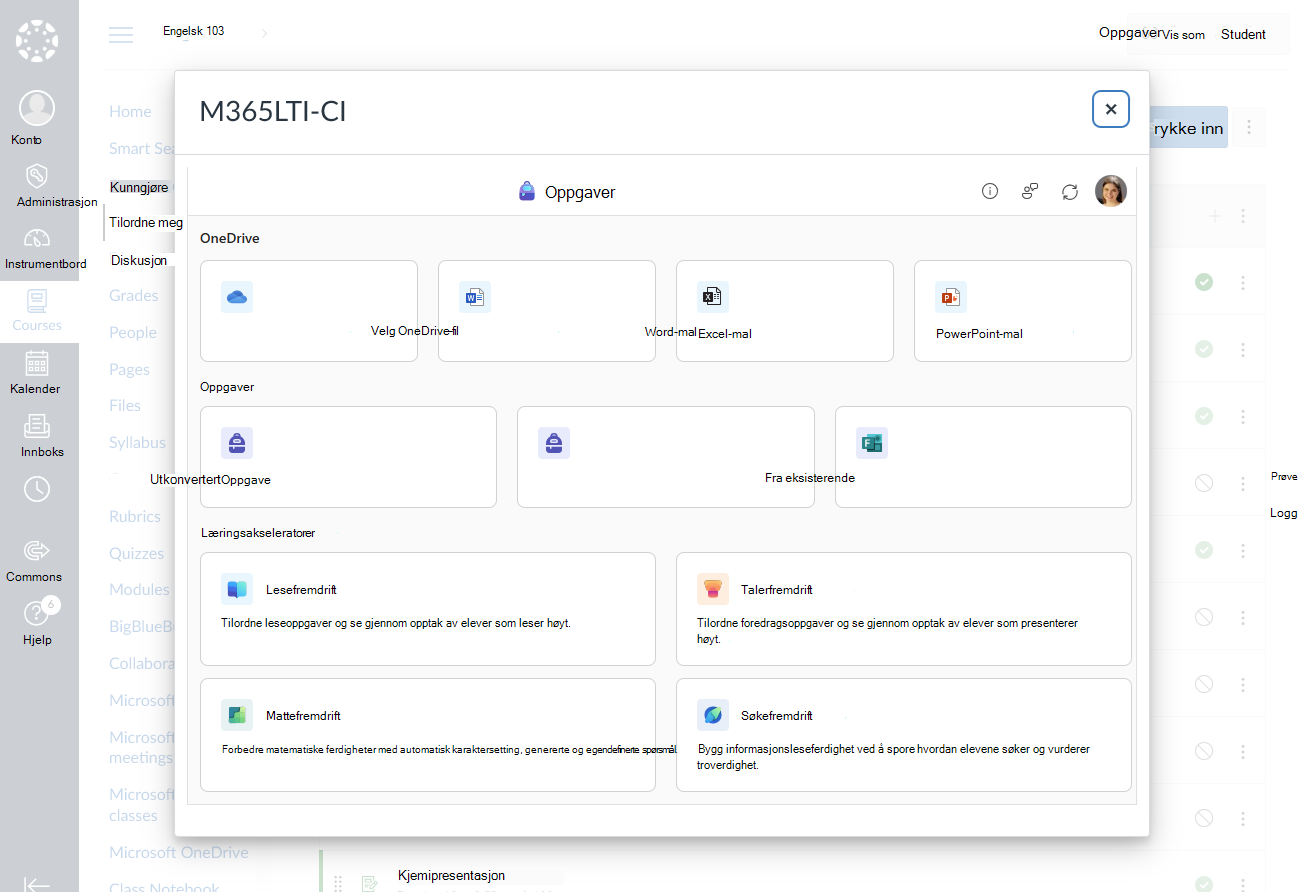This screenshot has width=1298, height=892.
Task: Open Administrasjon shield icon
Action: tap(37, 176)
